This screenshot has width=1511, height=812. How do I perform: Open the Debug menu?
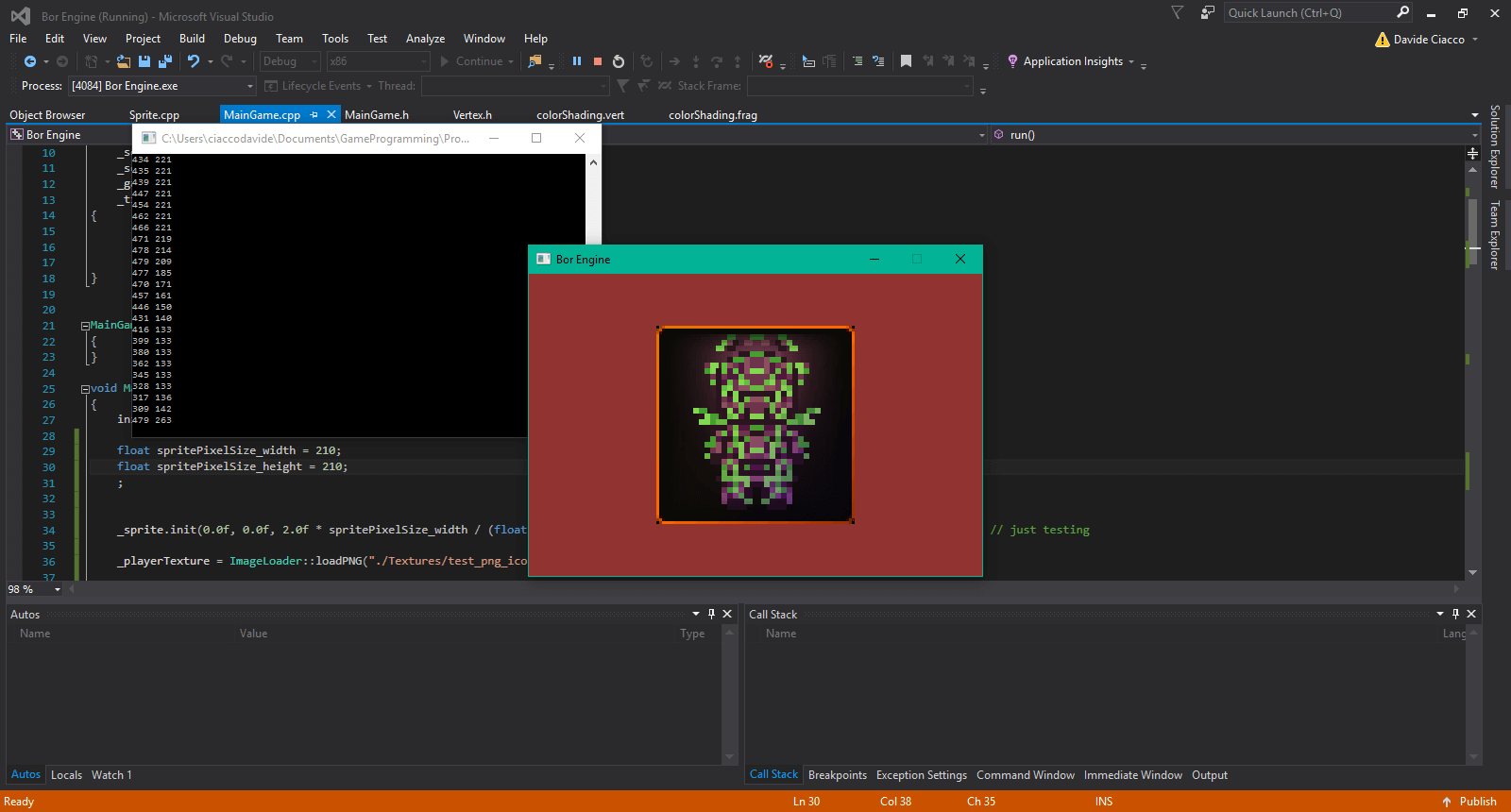coord(240,39)
